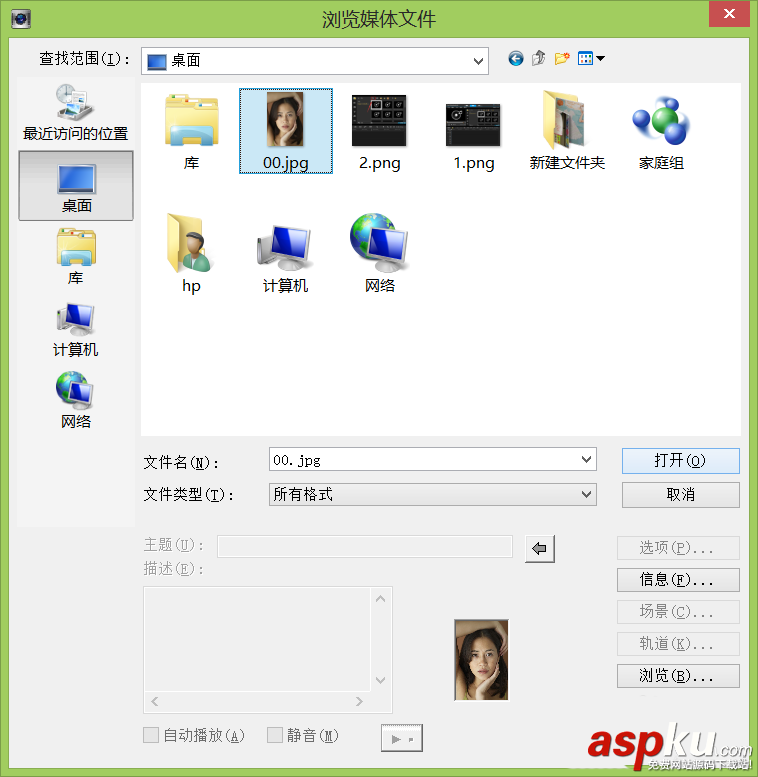Select the 家庭组 icon
Viewport: 758px width, 777px height.
point(661,133)
